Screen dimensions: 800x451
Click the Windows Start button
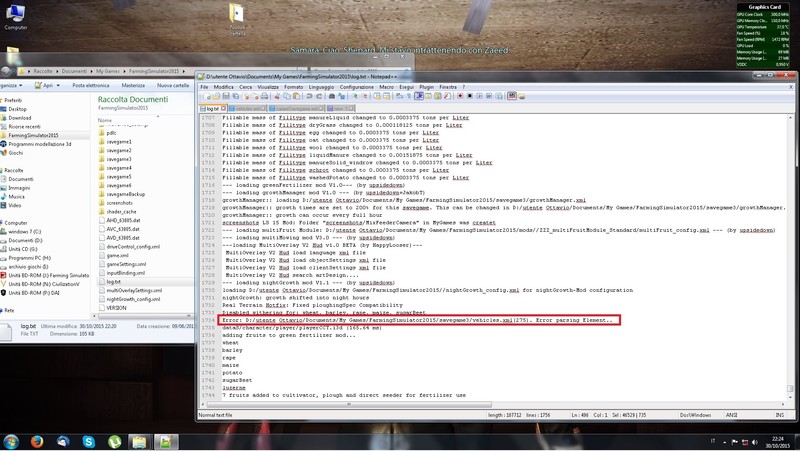pyautogui.click(x=12, y=440)
